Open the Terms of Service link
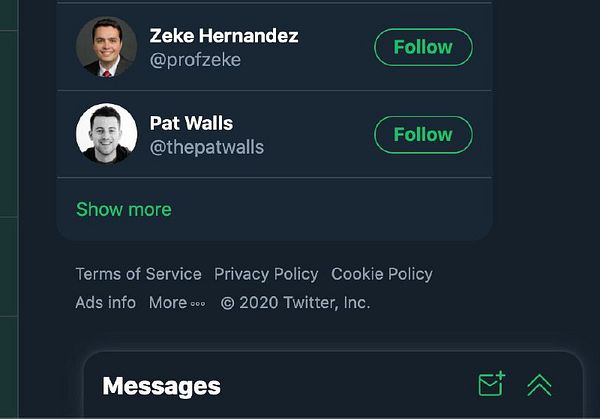600x419 pixels. pyautogui.click(x=138, y=274)
